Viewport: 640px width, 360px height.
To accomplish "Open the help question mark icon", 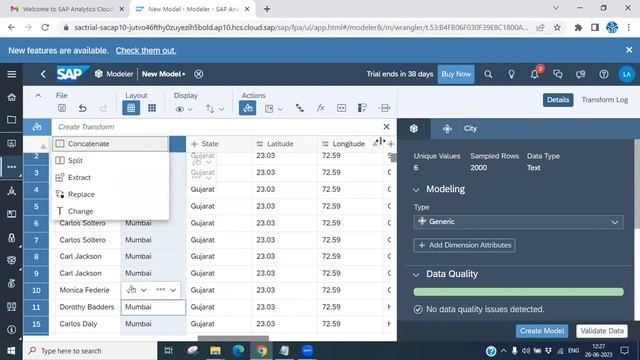I will tap(604, 74).
